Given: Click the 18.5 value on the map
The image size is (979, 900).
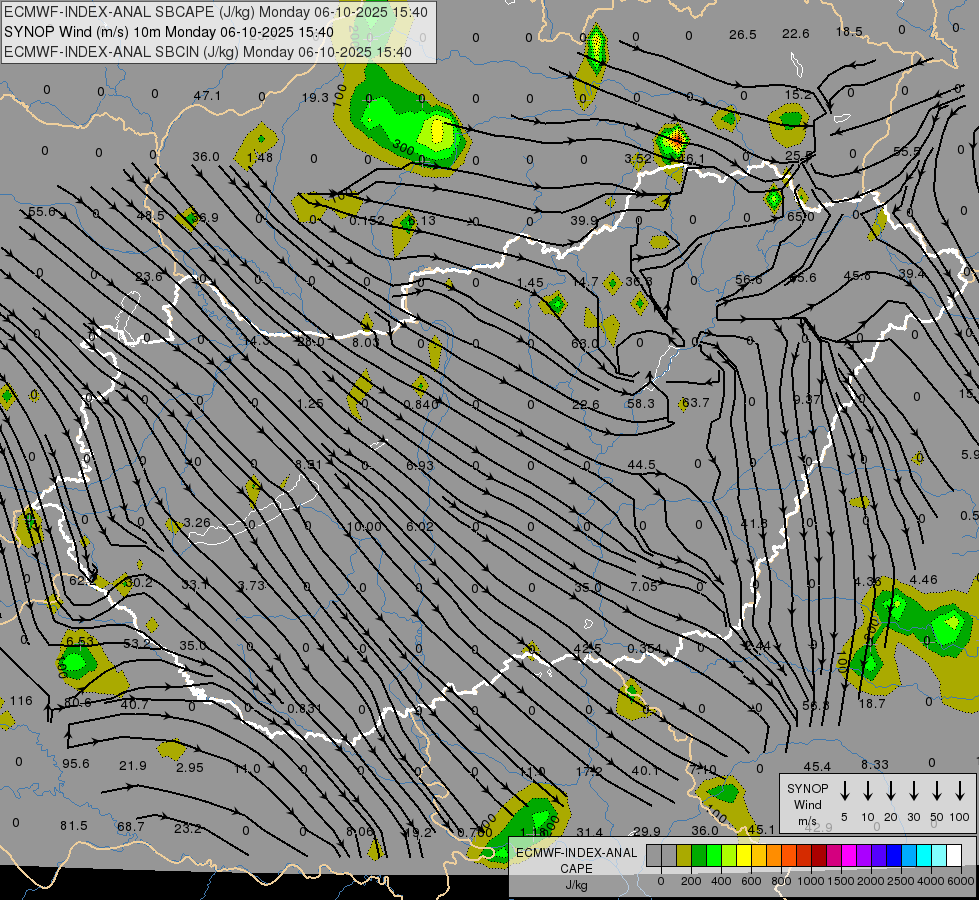Looking at the screenshot, I should click(849, 32).
